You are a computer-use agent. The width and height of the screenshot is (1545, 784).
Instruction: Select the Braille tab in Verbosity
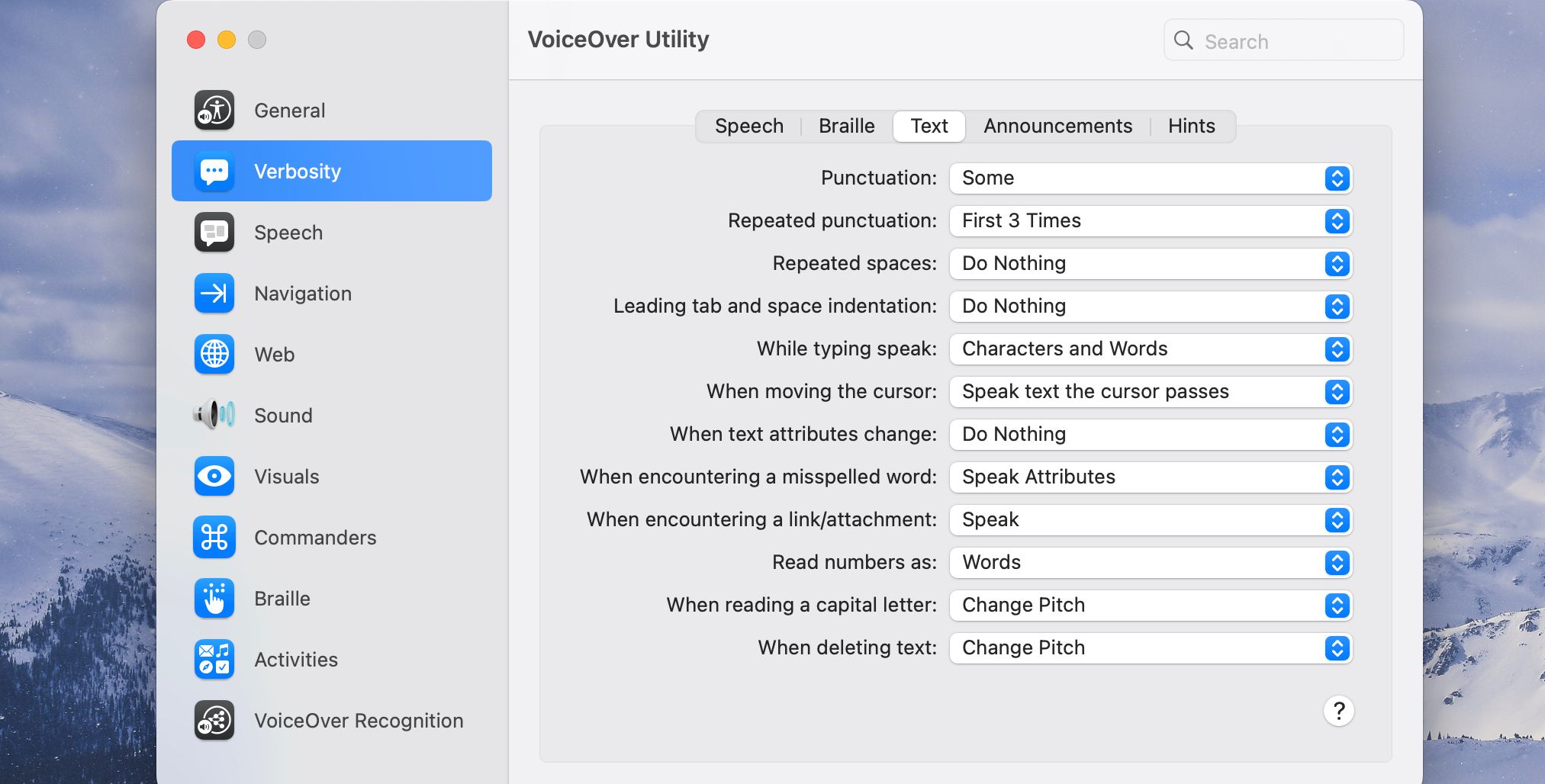(846, 127)
